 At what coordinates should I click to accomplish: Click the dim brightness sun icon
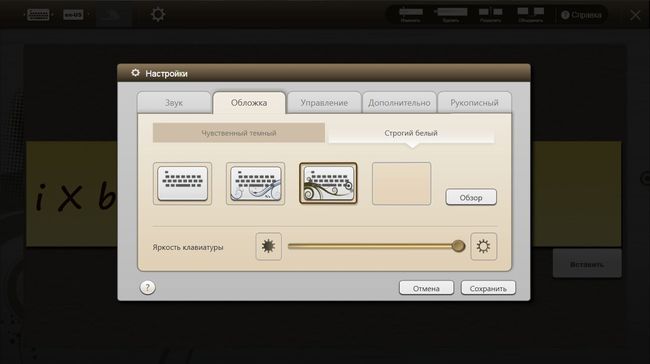pyautogui.click(x=269, y=246)
